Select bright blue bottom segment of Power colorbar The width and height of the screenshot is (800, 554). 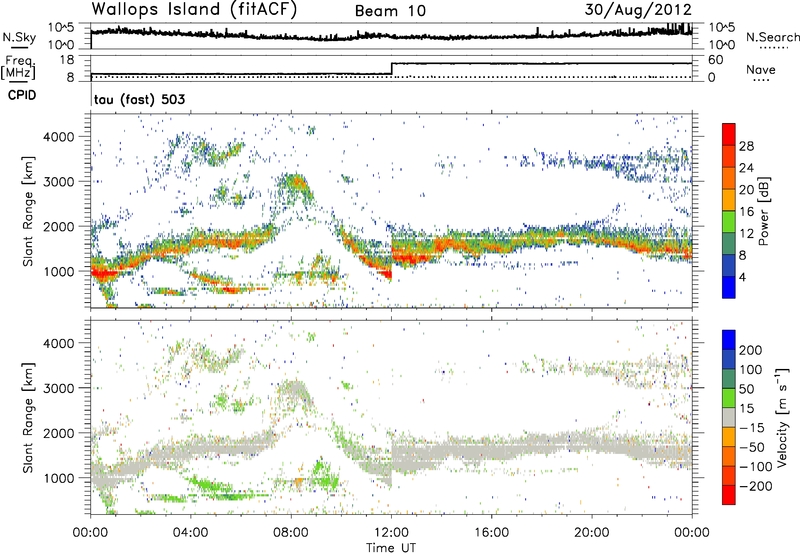[x=729, y=288]
